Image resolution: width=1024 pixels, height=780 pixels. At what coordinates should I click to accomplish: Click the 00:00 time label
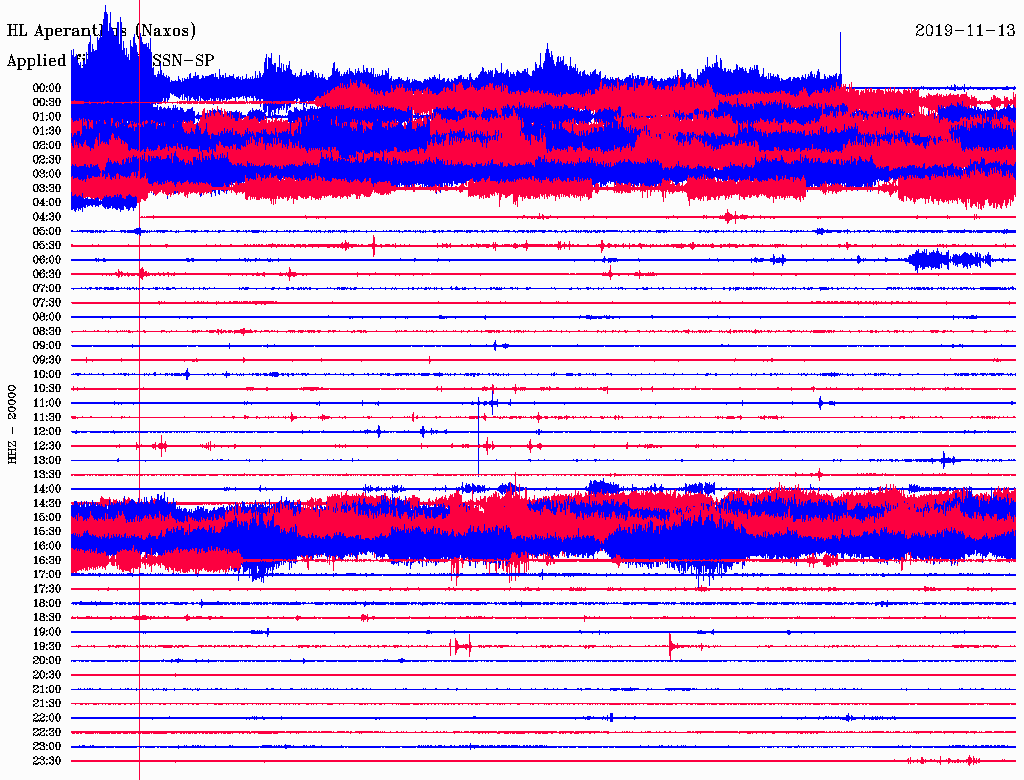pos(47,88)
